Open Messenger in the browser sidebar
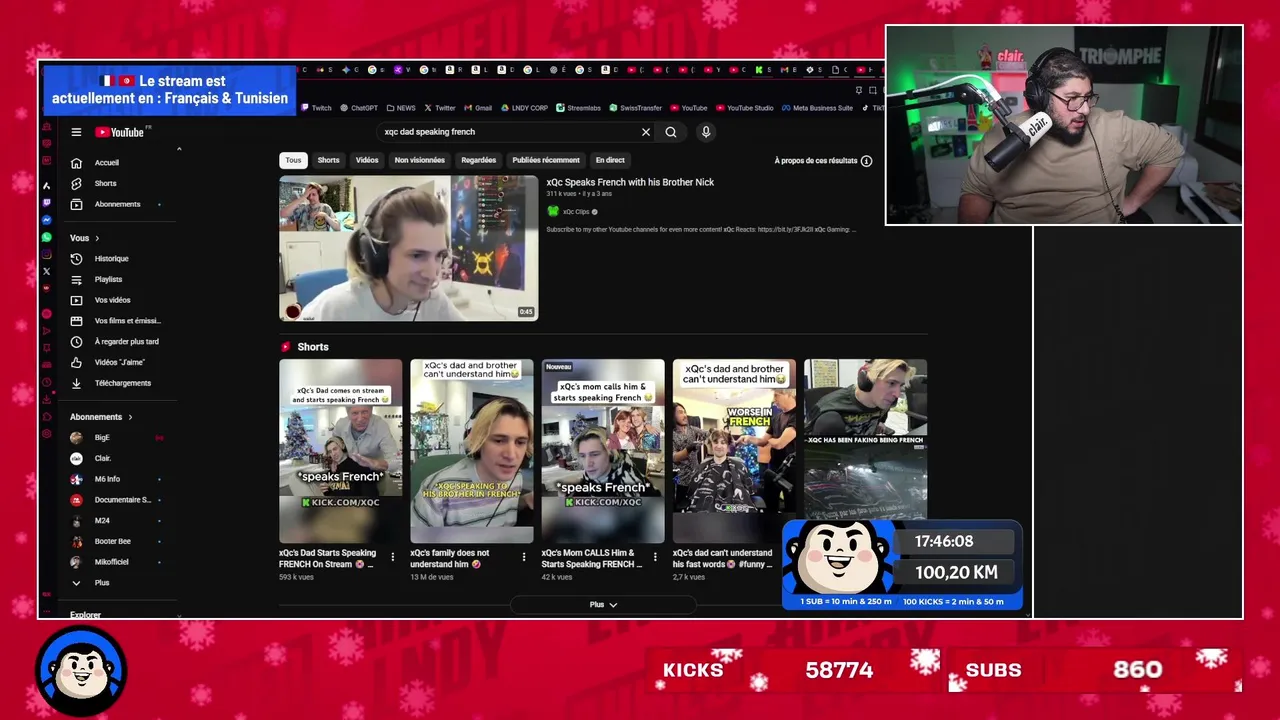Viewport: 1280px width, 720px height. pyautogui.click(x=46, y=220)
